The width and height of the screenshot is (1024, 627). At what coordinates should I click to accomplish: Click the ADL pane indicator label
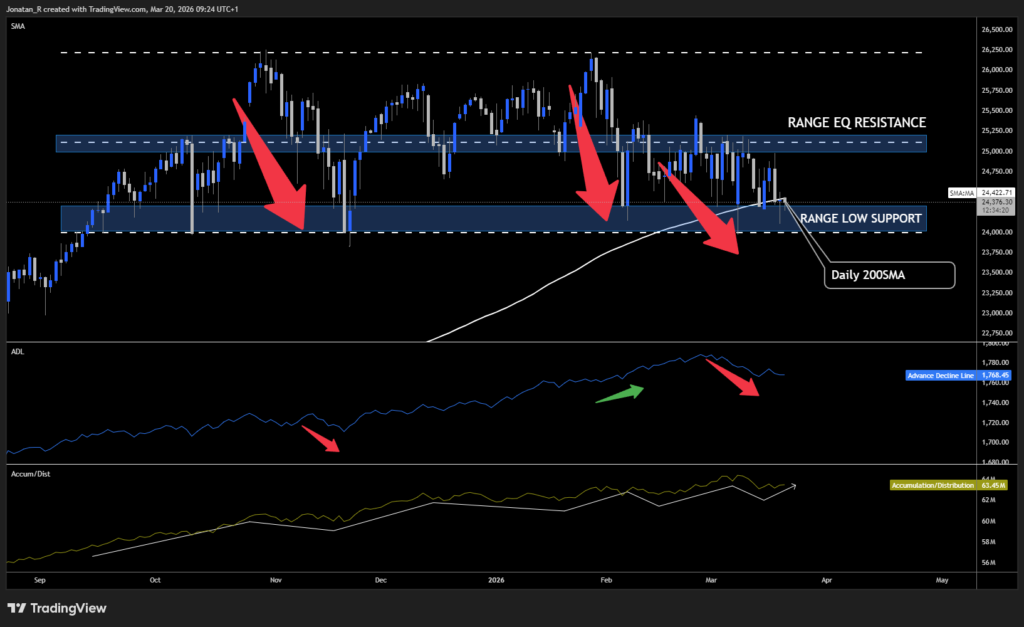click(15, 352)
